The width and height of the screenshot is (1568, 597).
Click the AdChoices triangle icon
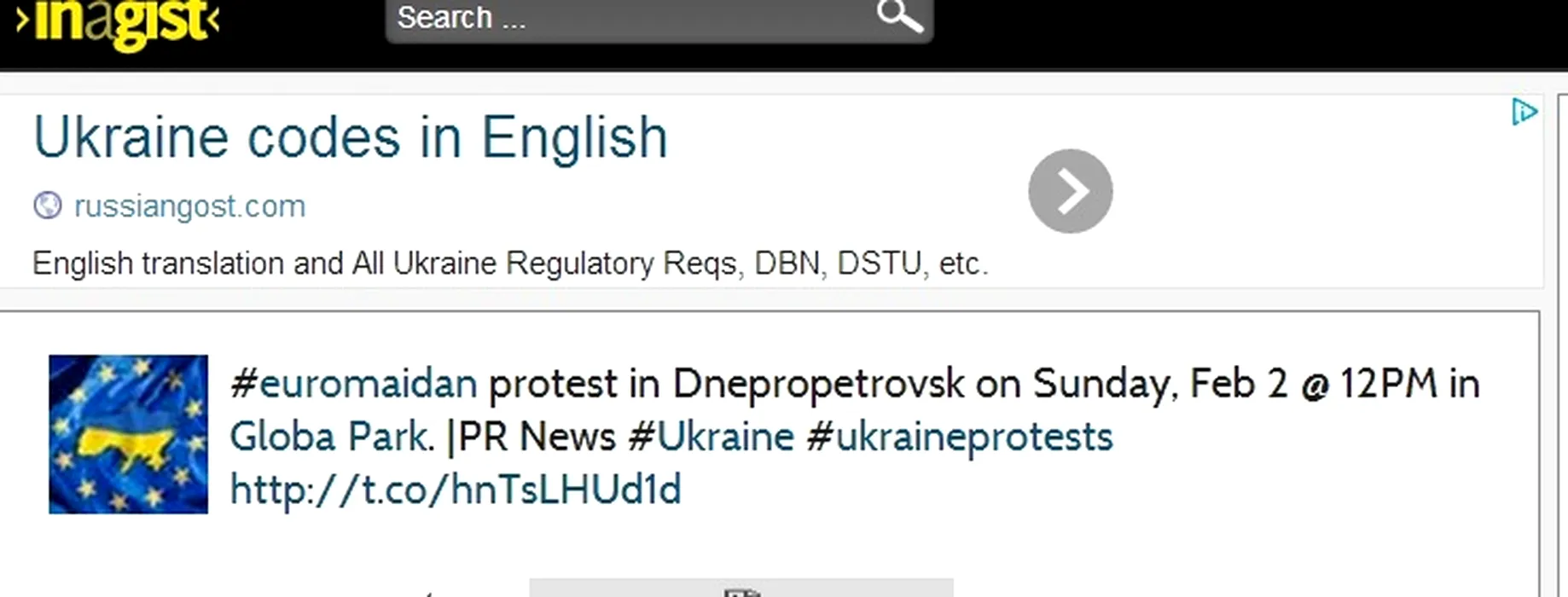[1524, 112]
